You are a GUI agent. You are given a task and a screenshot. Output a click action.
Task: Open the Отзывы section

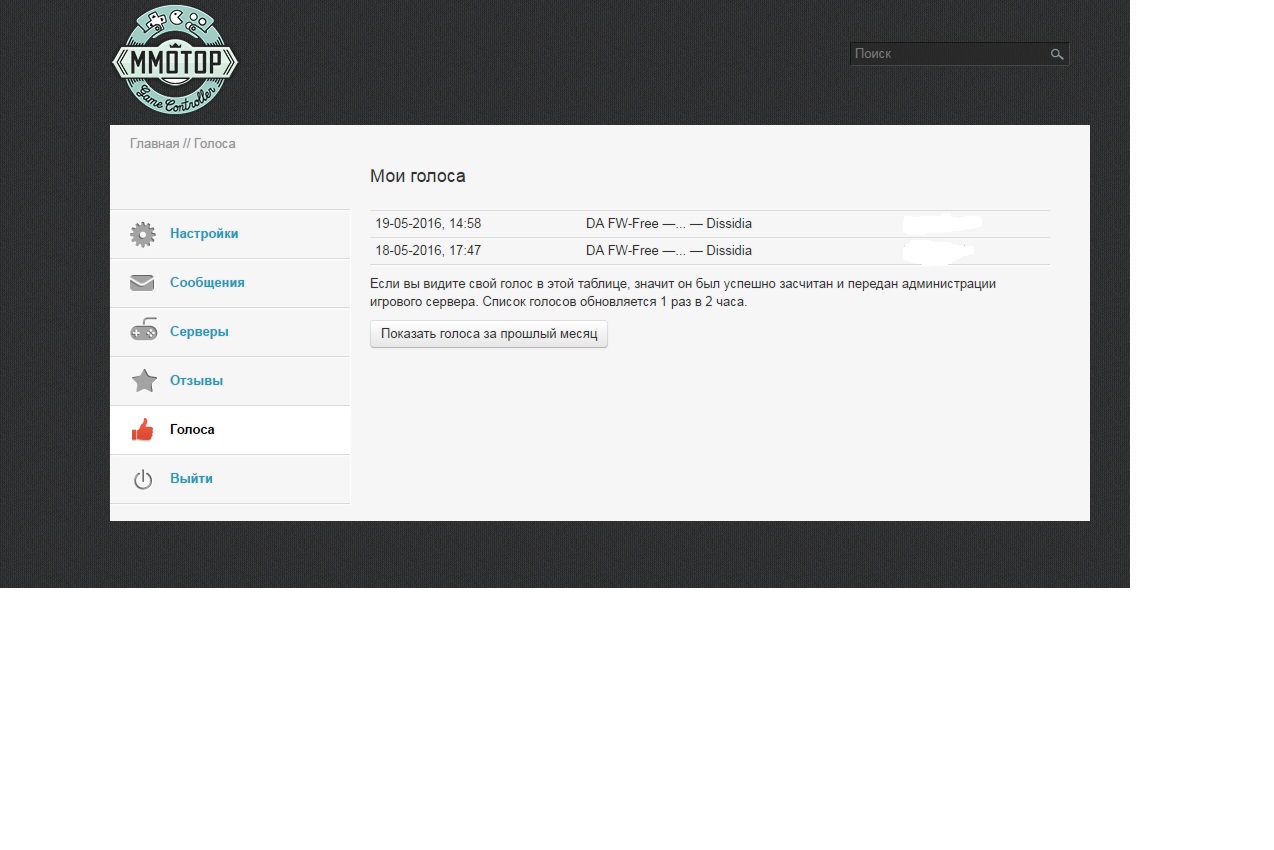pos(196,381)
